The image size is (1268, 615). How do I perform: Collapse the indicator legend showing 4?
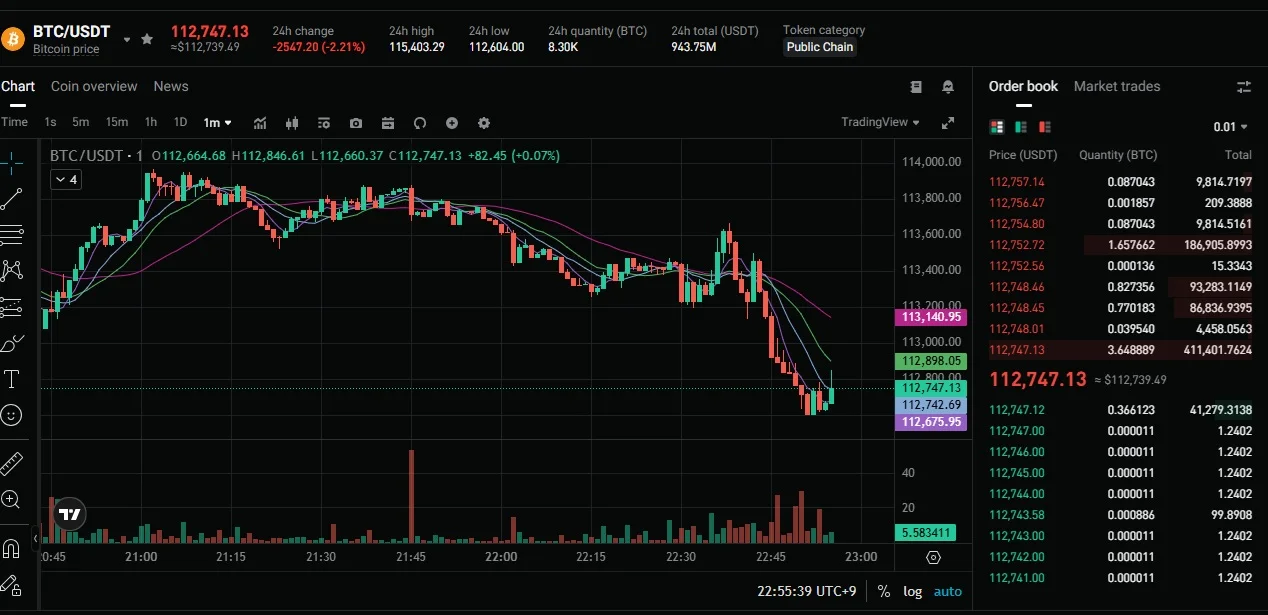(66, 180)
